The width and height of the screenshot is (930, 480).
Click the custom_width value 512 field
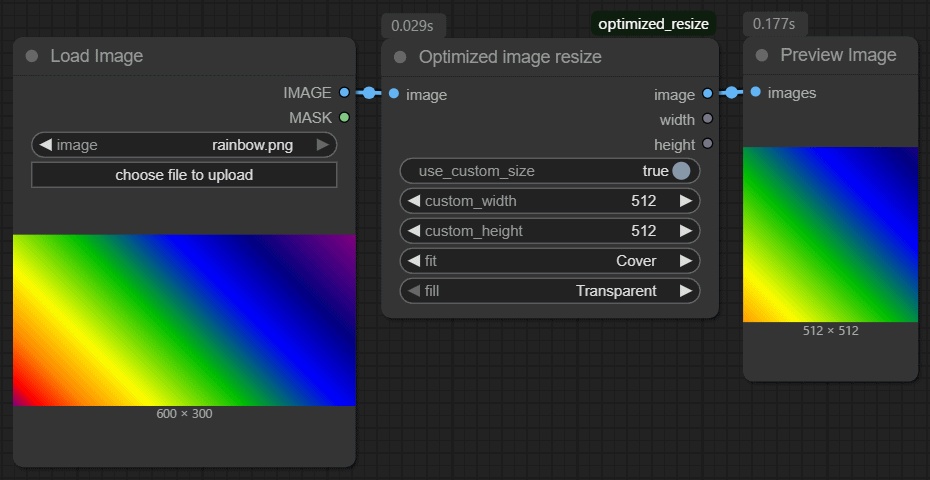643,201
